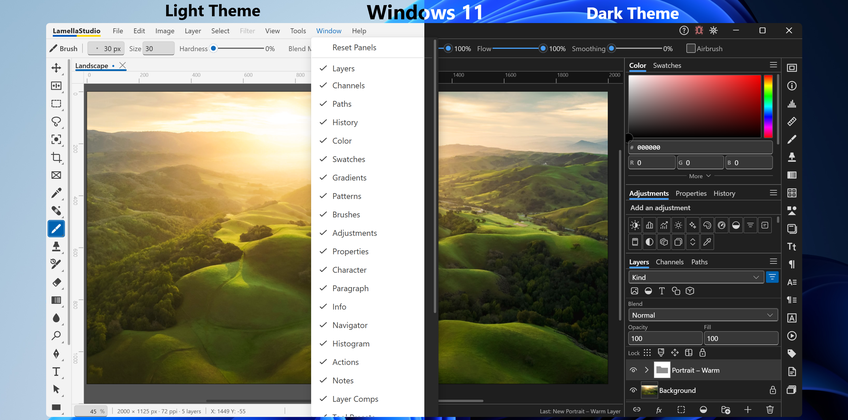Select the Healing bandage tool

tap(56, 211)
